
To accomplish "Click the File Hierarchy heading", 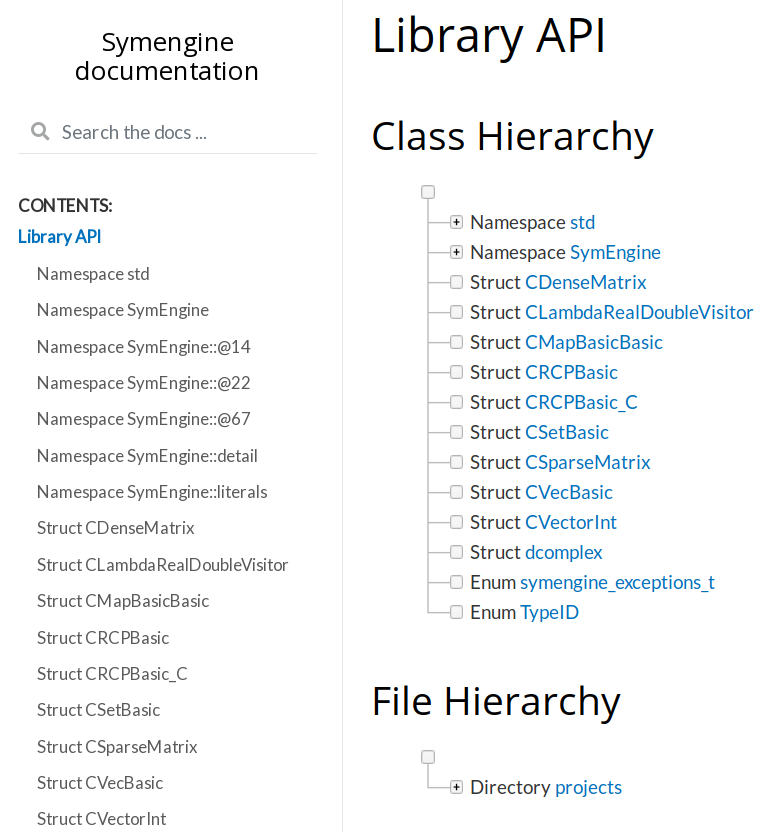I will pos(496,701).
